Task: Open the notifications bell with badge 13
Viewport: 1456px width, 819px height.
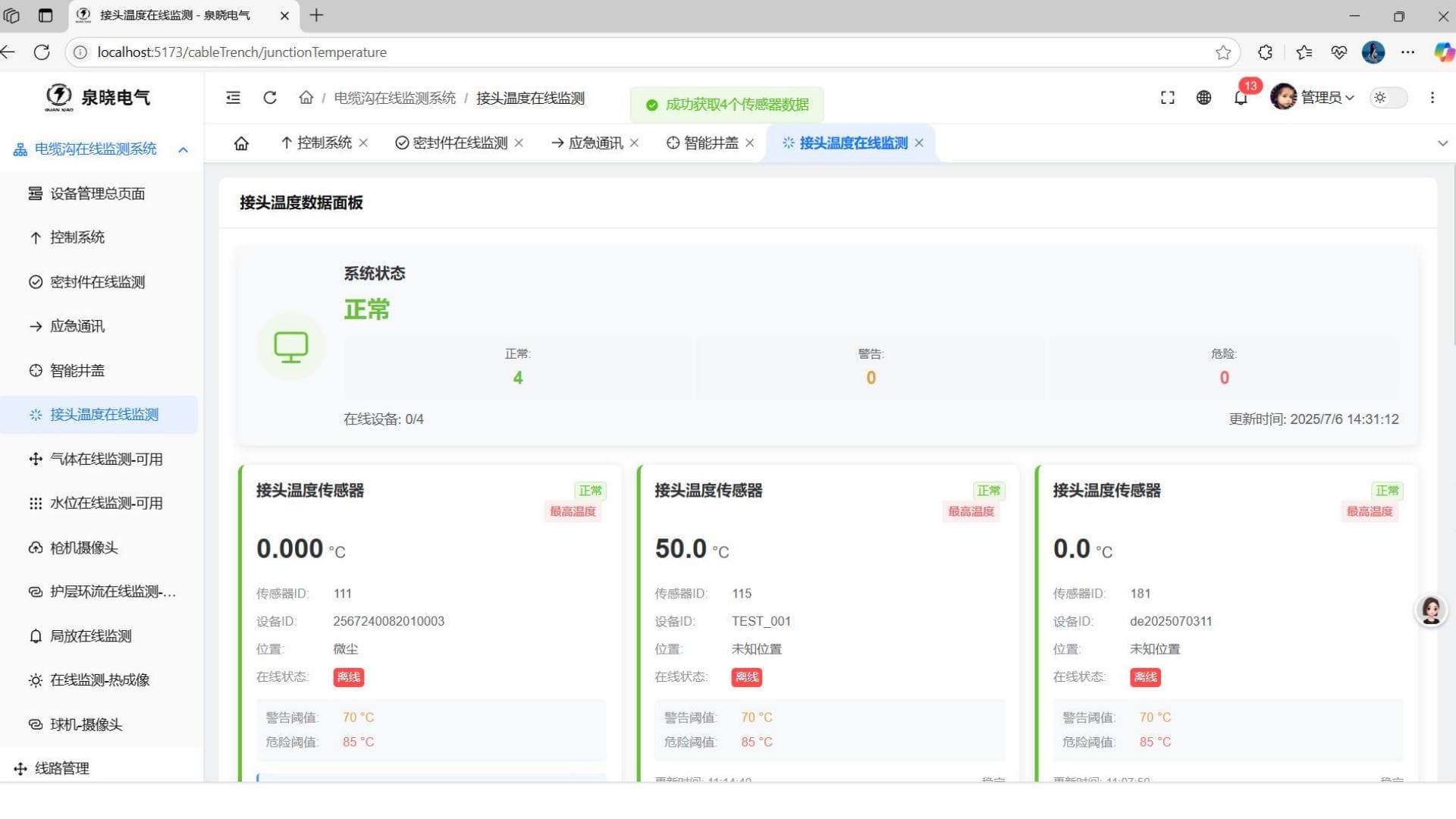Action: pyautogui.click(x=1241, y=98)
